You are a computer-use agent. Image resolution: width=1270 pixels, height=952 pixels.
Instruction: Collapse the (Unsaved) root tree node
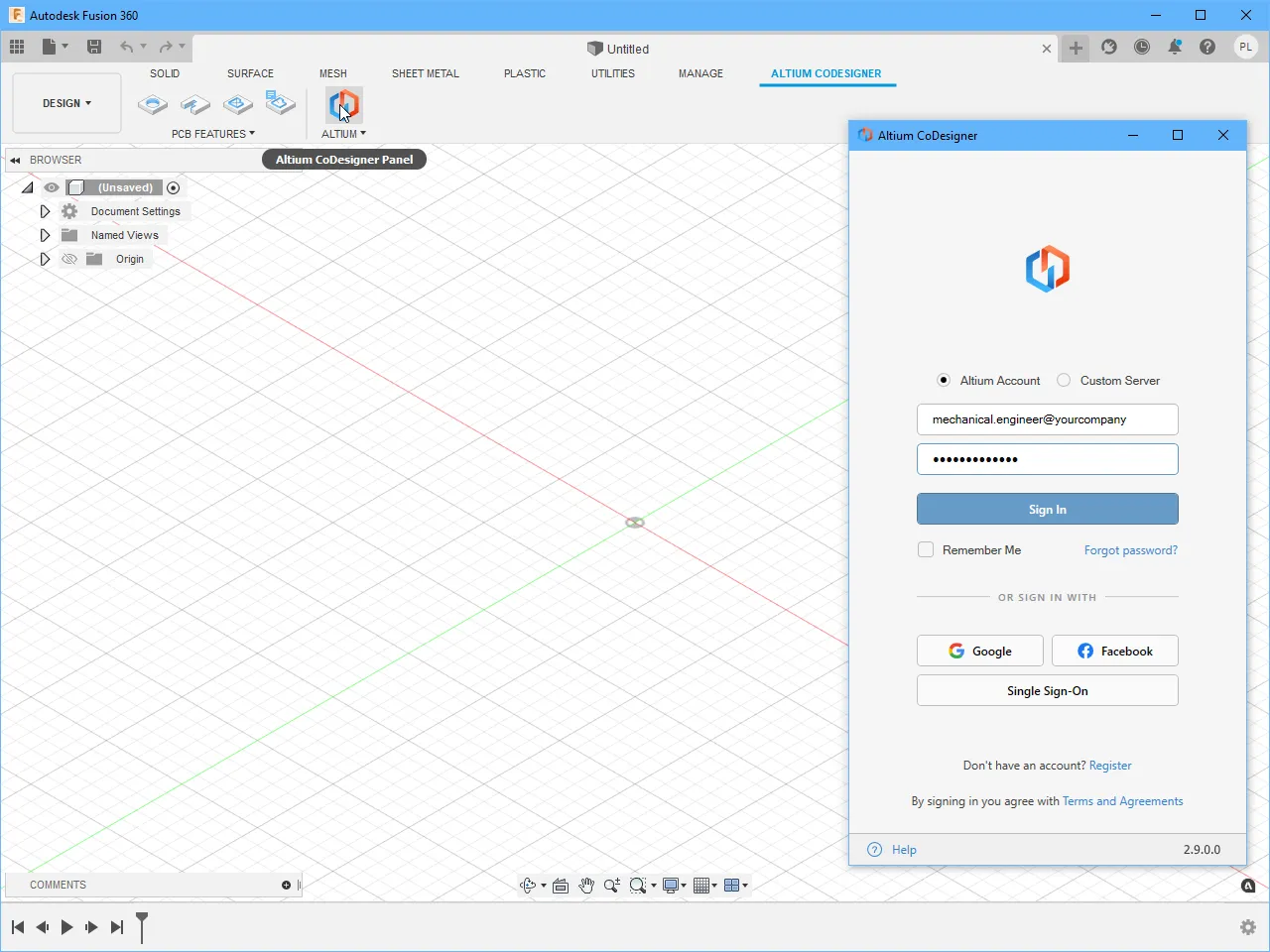tap(27, 187)
